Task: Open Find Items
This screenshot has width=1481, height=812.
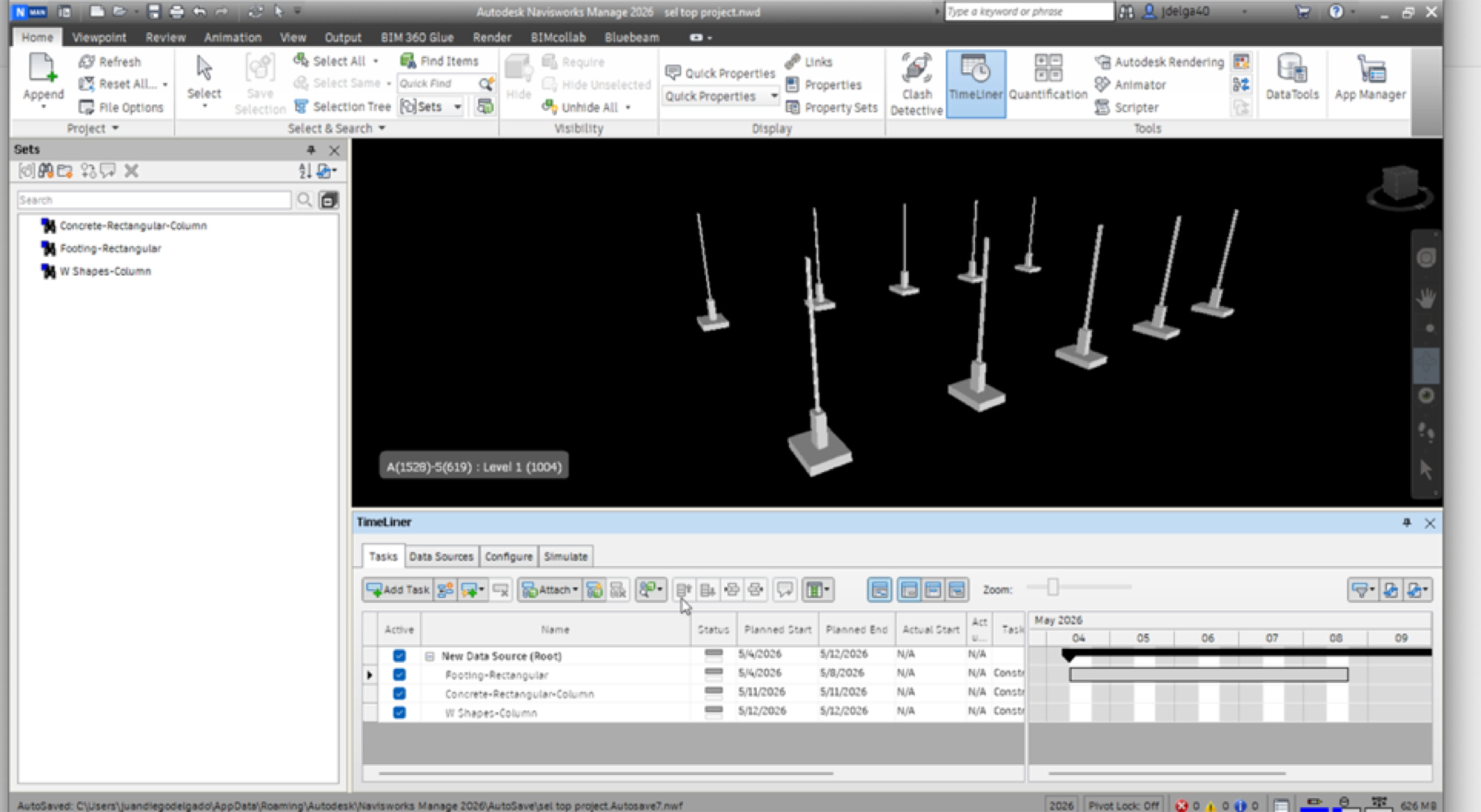Action: click(439, 61)
